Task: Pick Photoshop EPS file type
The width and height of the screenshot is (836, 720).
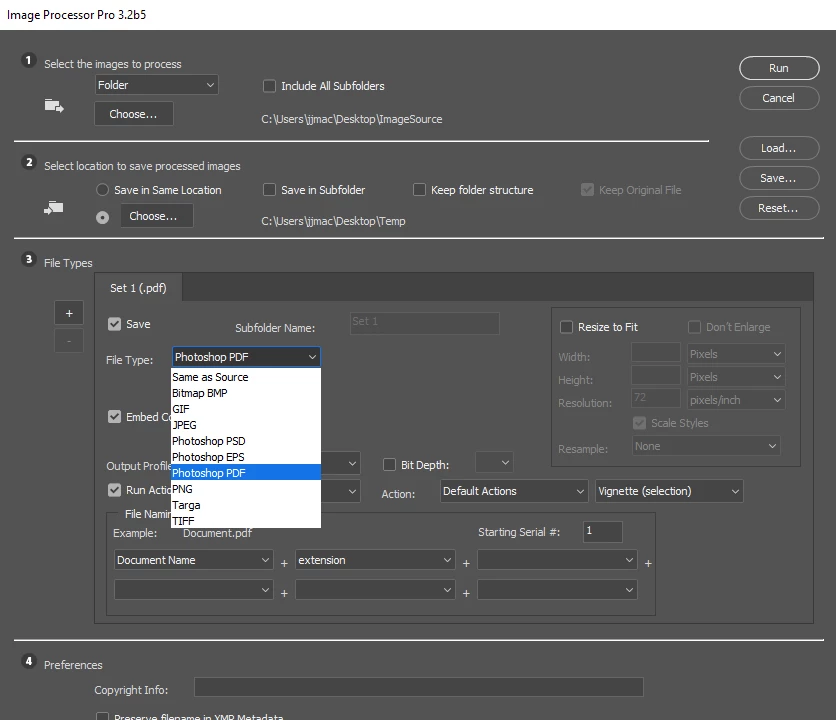Action: coord(246,457)
